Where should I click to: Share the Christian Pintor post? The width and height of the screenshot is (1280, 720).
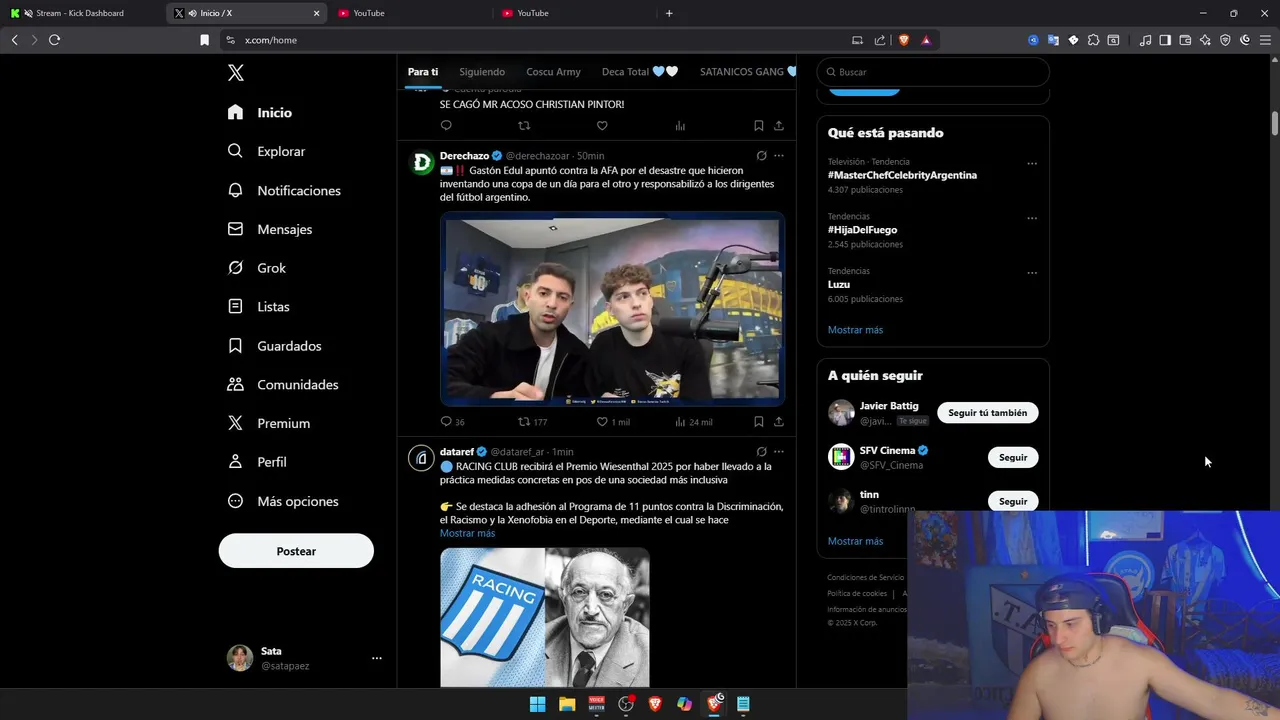[779, 126]
